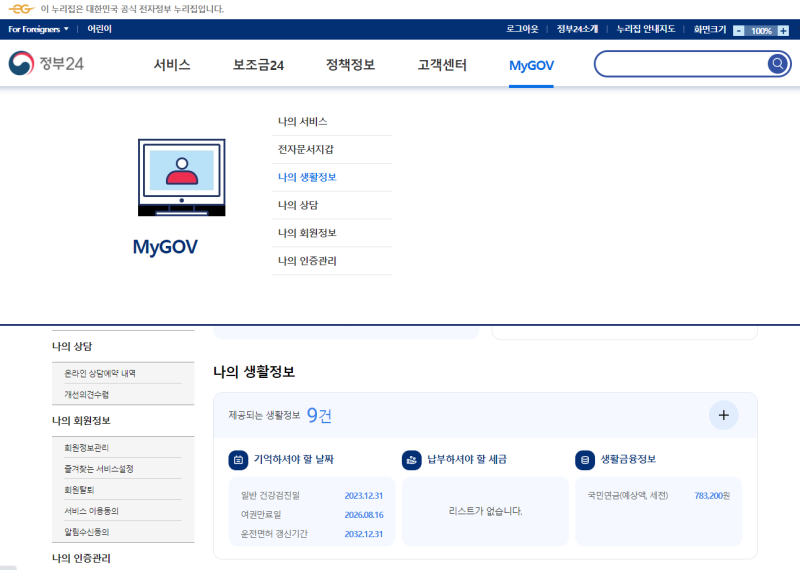Click the calendar icon beside 기억하셔야 할 날짜
This screenshot has width=800, height=570.
click(238, 460)
